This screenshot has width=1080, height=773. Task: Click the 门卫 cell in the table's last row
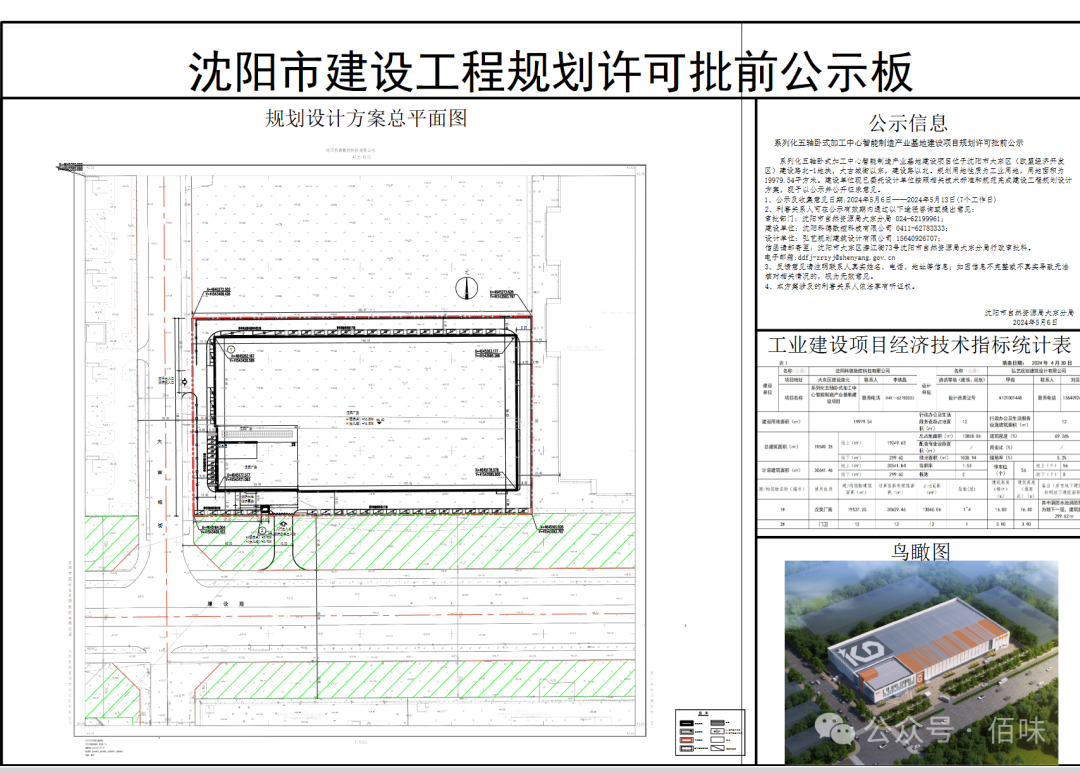click(x=824, y=524)
